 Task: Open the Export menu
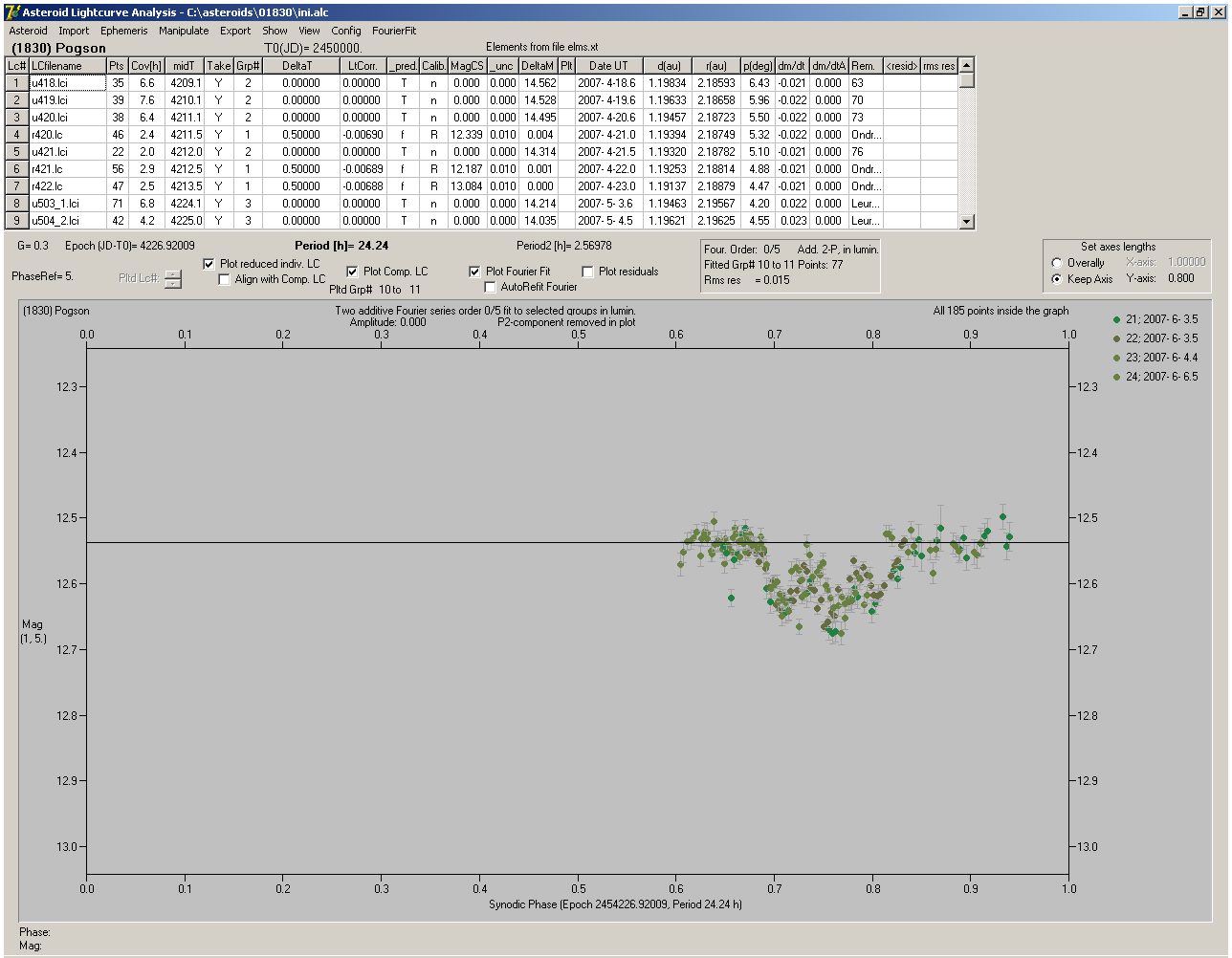click(235, 31)
